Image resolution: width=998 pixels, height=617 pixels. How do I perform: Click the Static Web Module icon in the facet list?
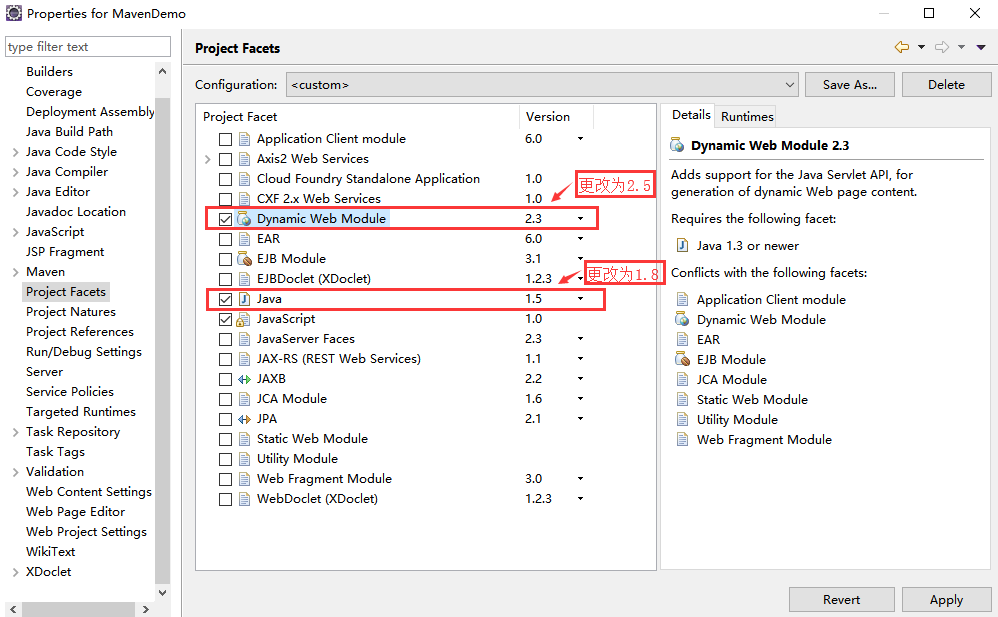point(244,439)
